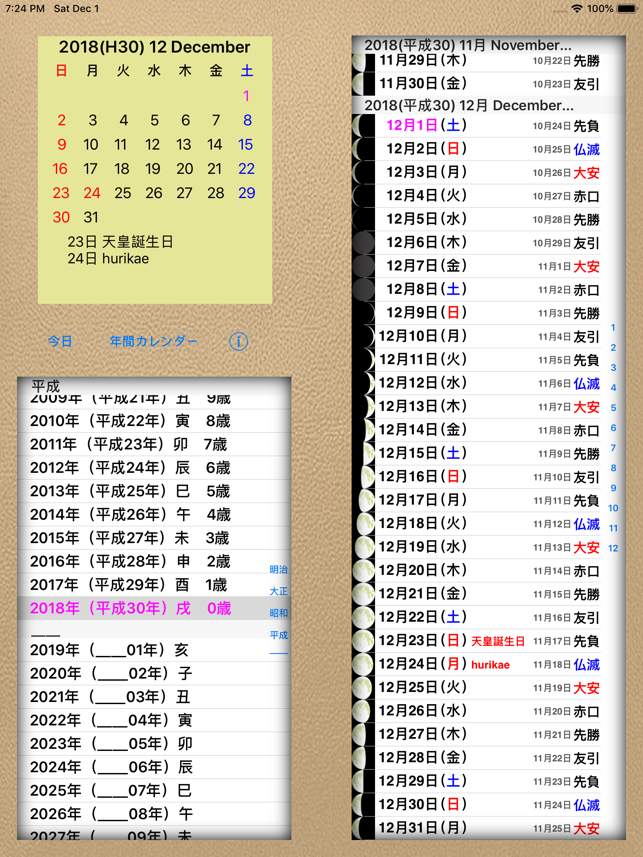Tap the new moon icon next to 12月7日

(363, 266)
